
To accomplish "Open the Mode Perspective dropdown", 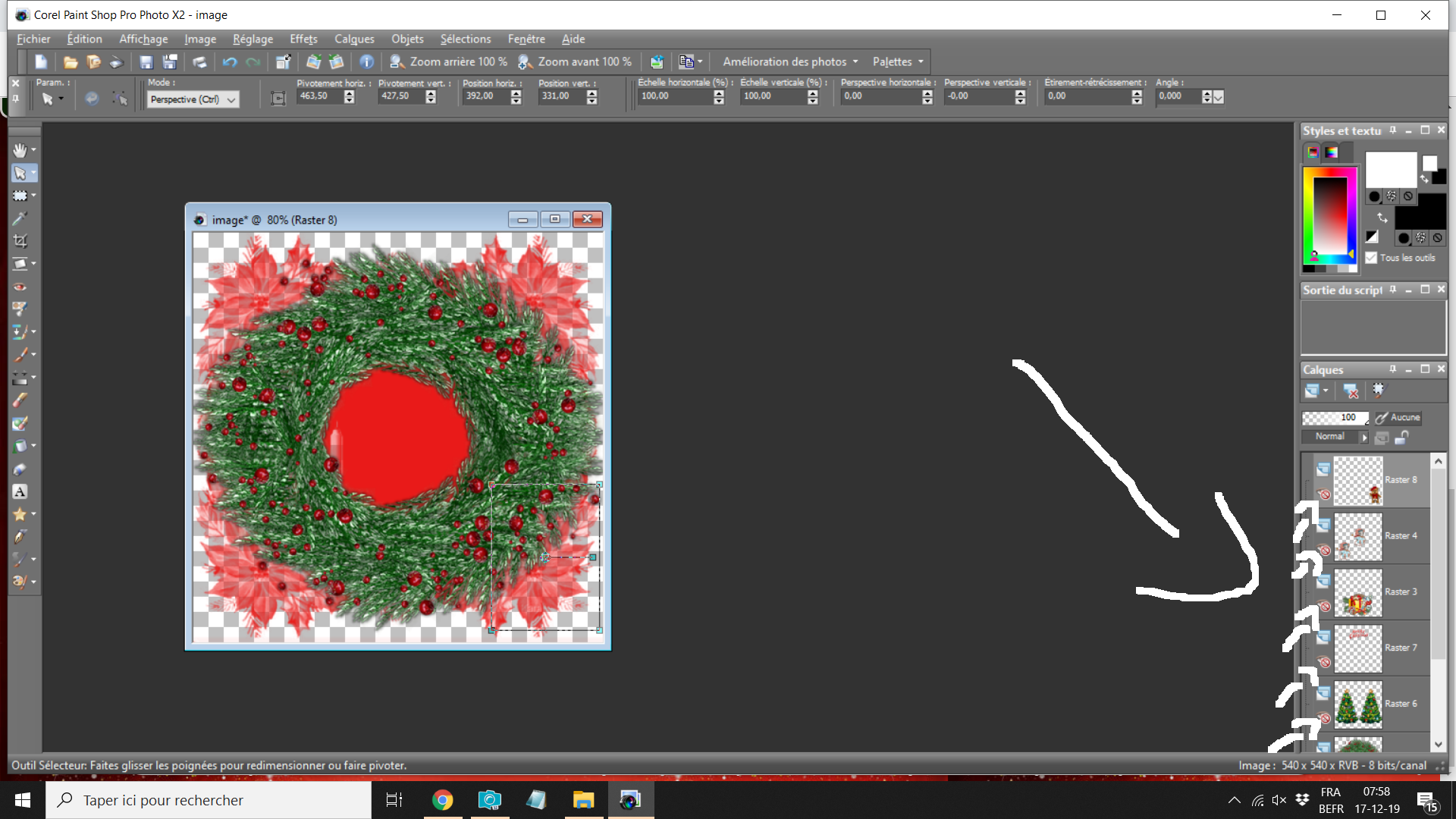I will click(231, 99).
